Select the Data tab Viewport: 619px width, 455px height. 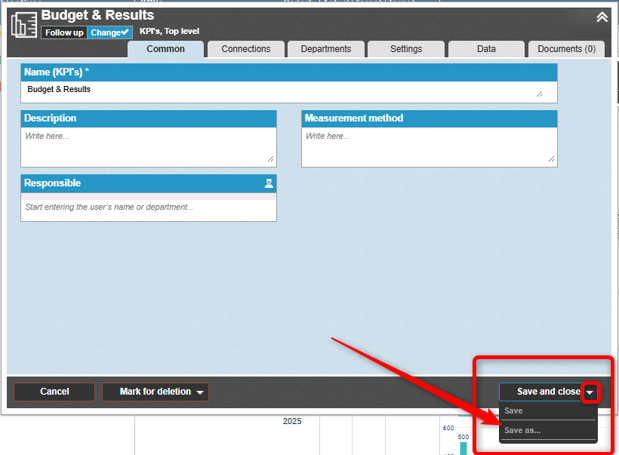tap(486, 49)
